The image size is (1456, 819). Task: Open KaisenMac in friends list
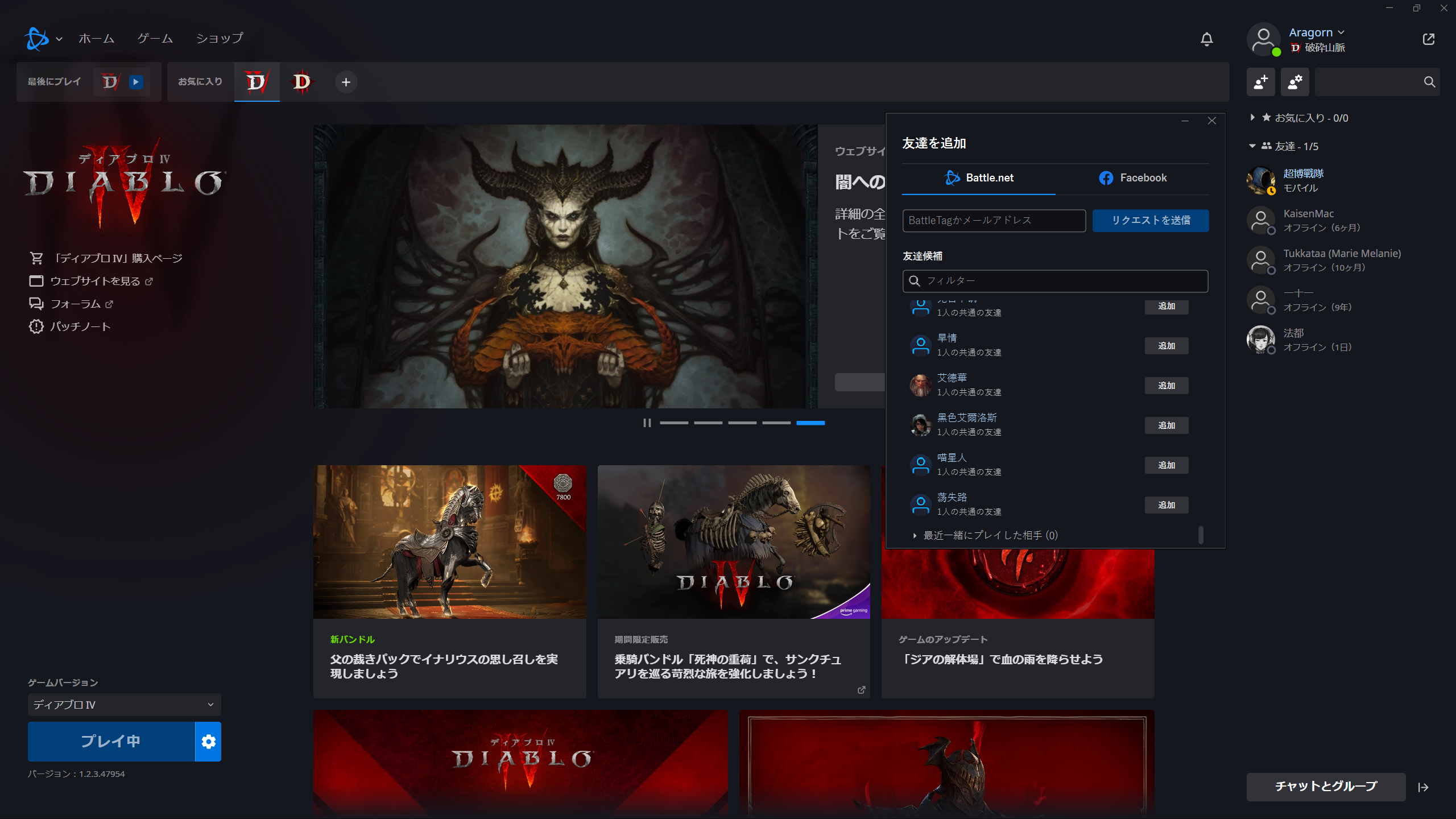pos(1342,220)
